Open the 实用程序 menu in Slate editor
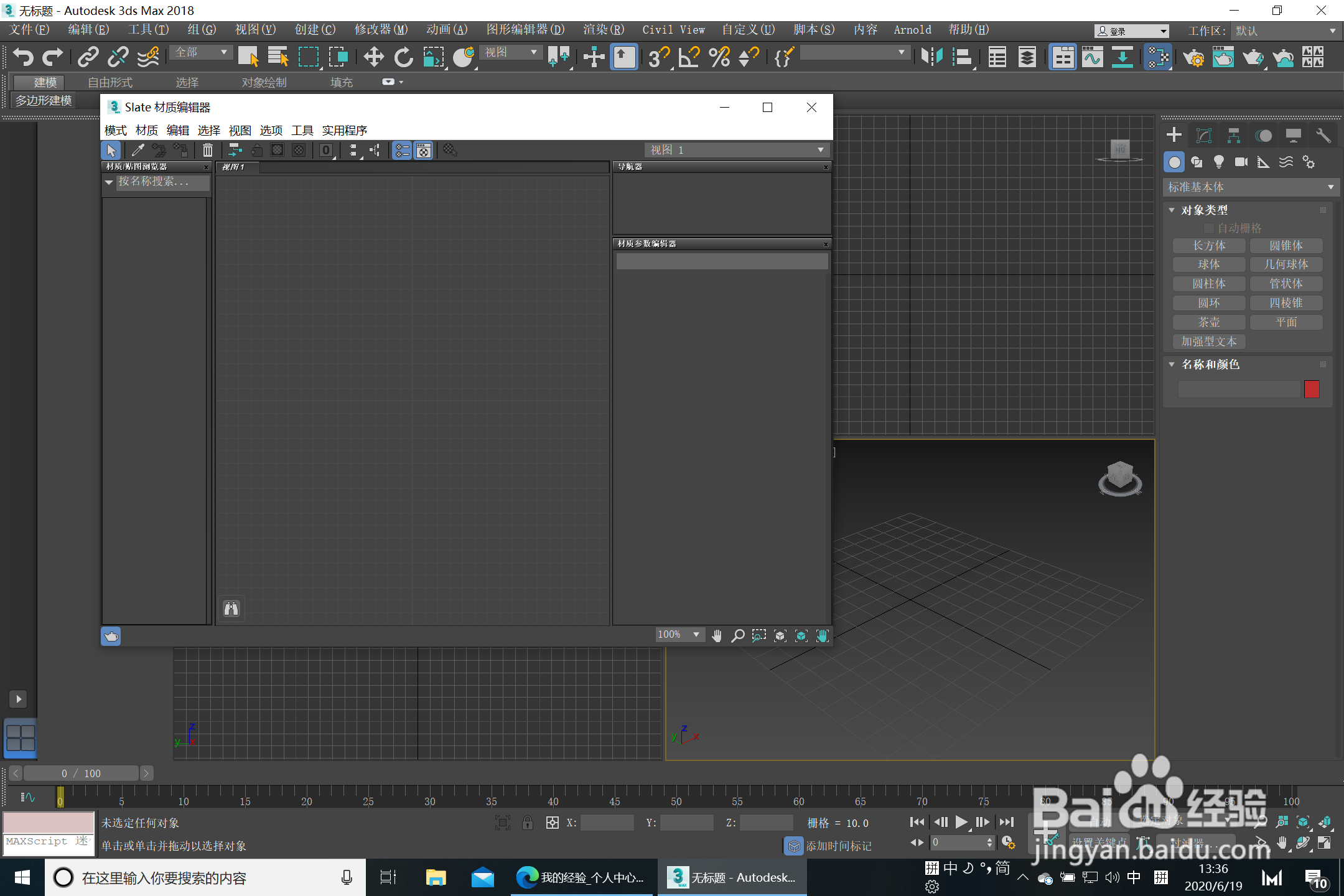This screenshot has height=896, width=1344. (344, 130)
